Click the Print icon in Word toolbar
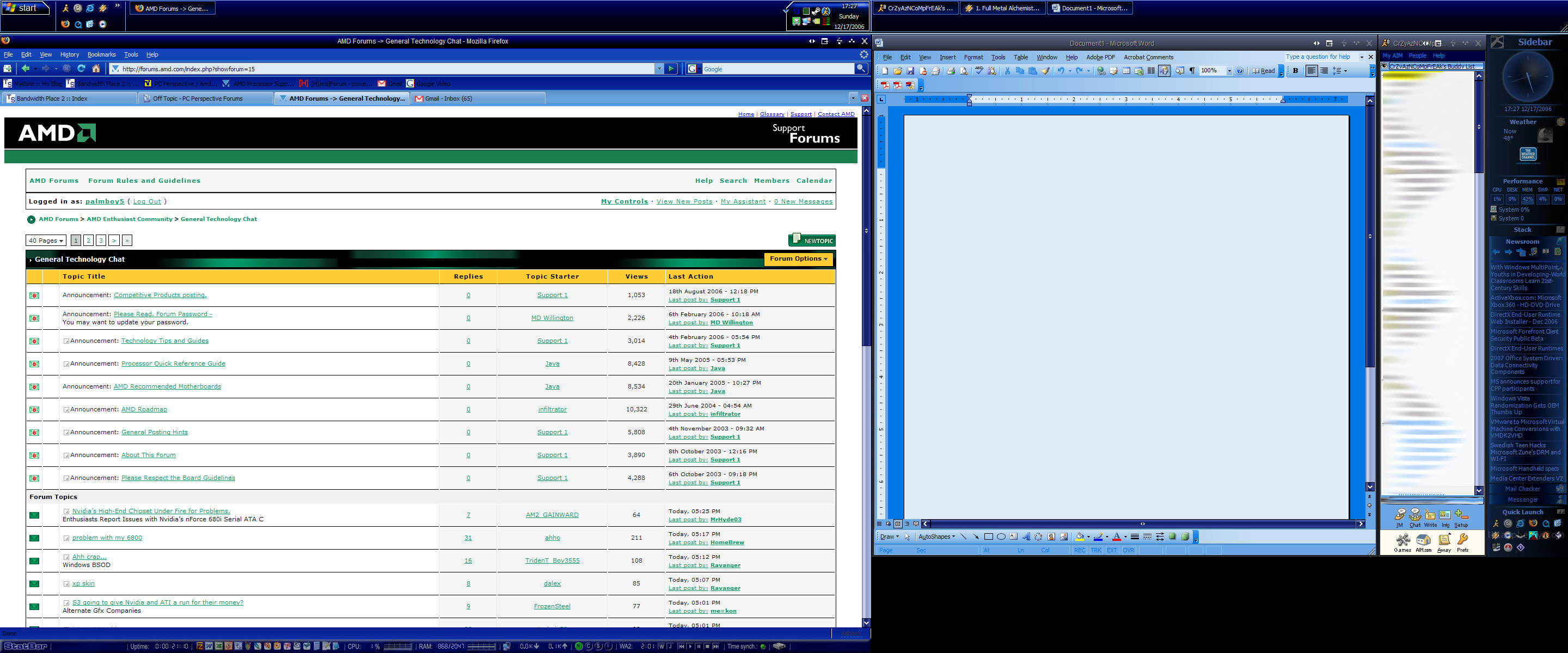The height and width of the screenshot is (653, 1568). click(951, 71)
